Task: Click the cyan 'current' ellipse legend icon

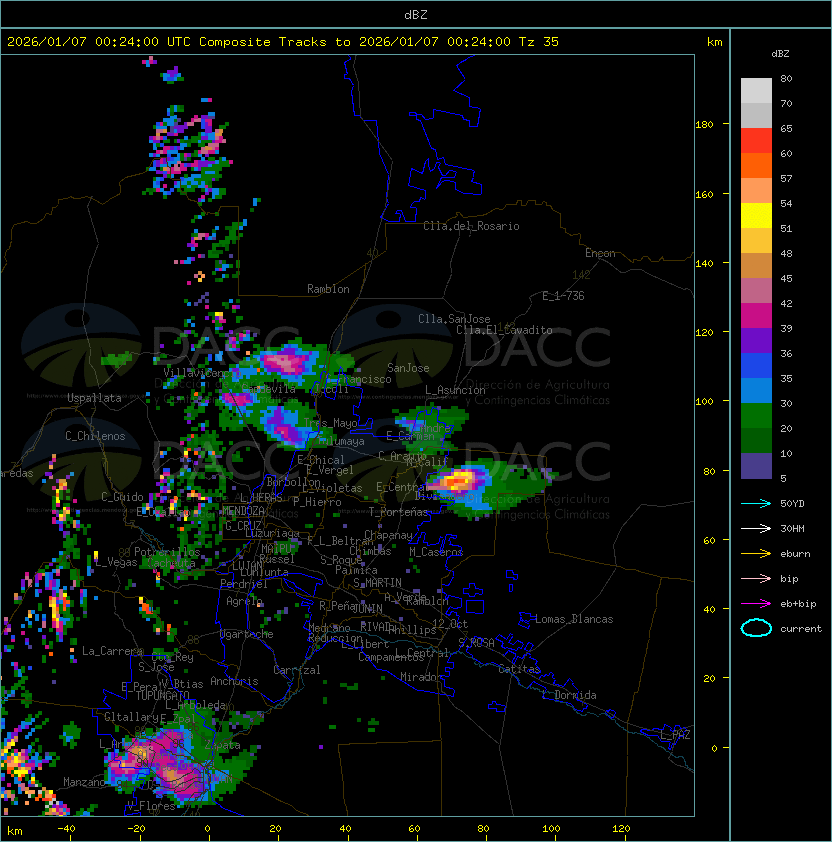Action: (x=756, y=628)
